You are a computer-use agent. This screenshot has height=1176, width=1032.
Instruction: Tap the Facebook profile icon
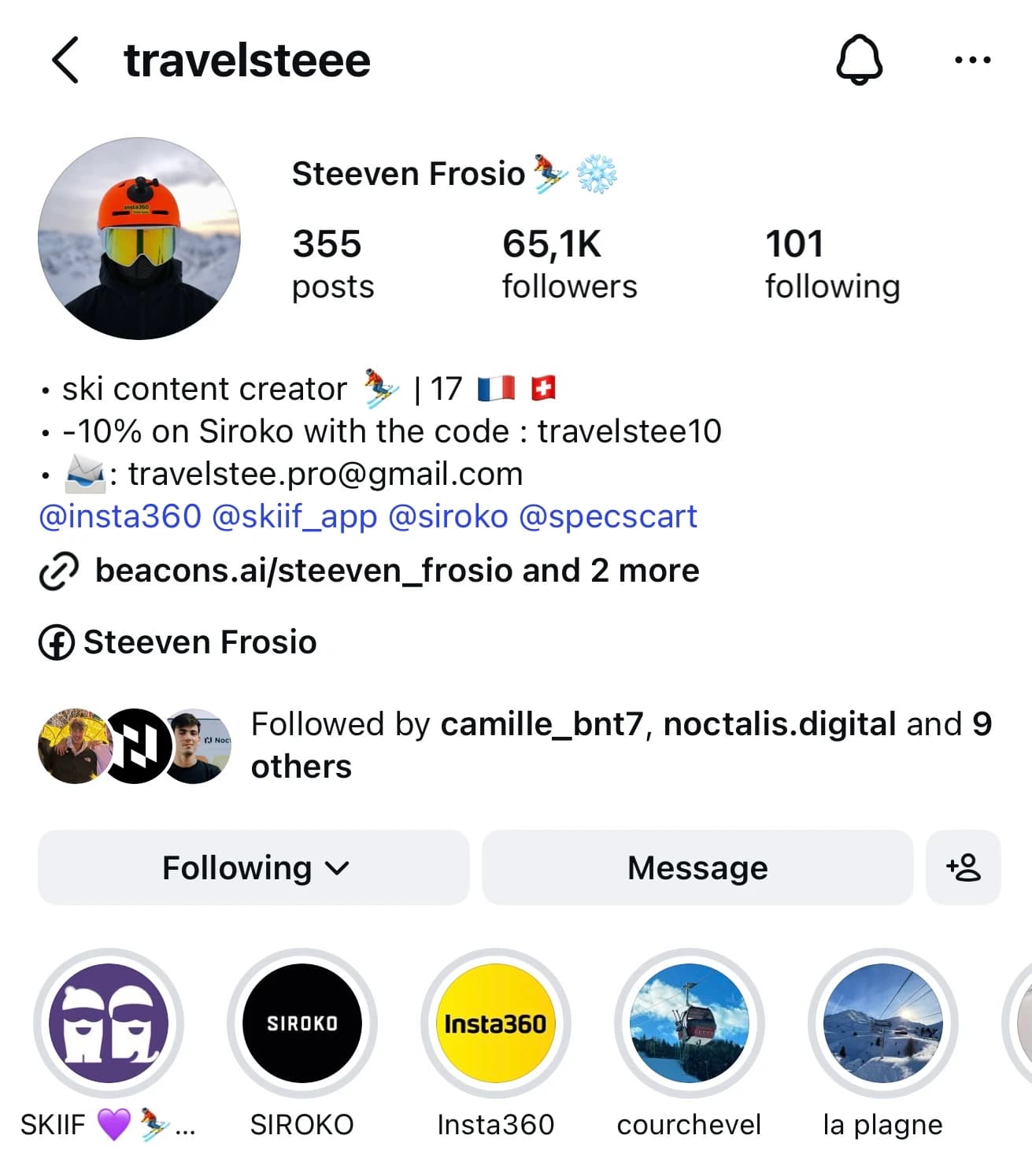click(57, 642)
